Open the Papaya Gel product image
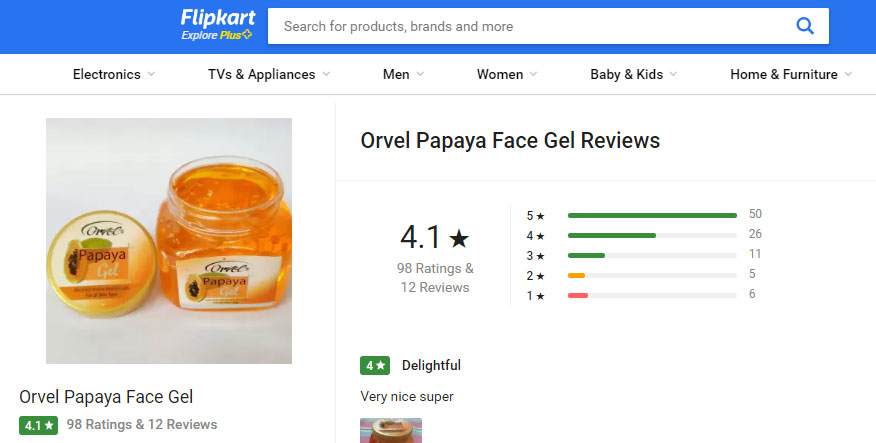This screenshot has width=876, height=443. (x=169, y=241)
